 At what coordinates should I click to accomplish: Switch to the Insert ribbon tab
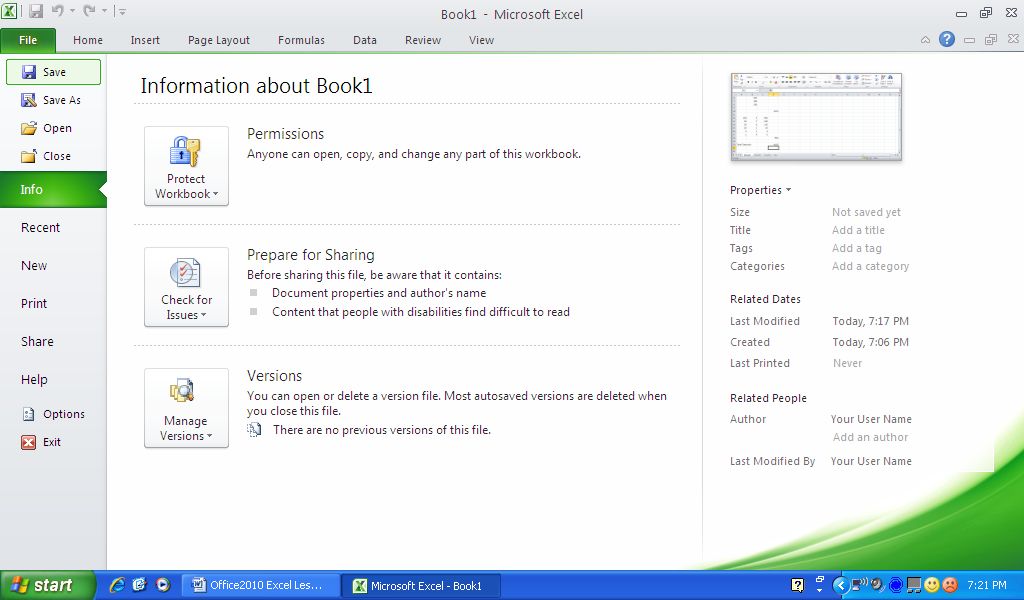coord(145,40)
